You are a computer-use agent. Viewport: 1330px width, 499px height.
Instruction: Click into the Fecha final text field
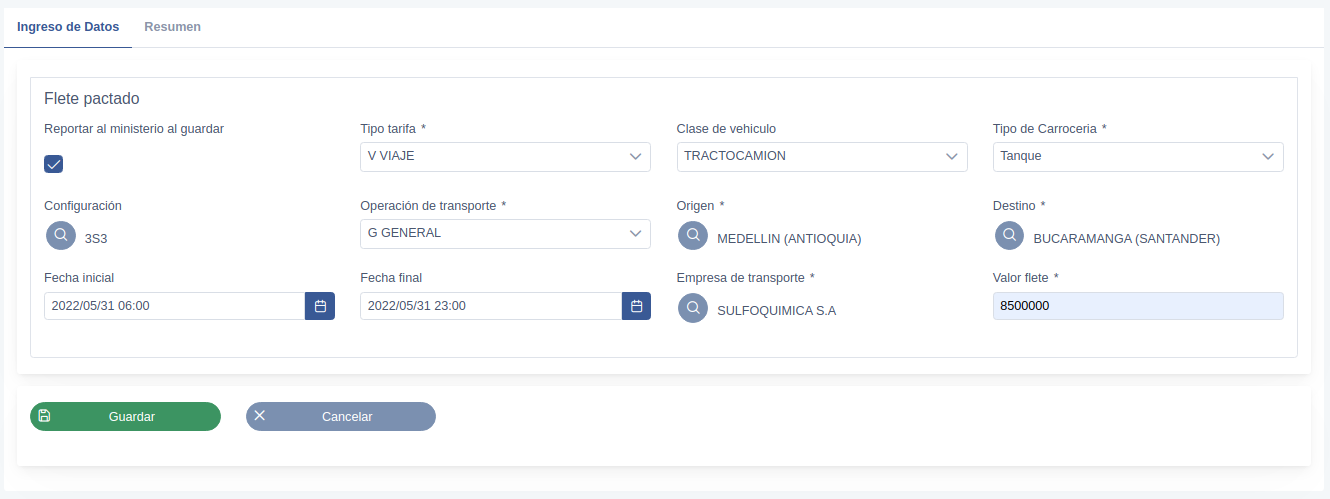pyautogui.click(x=490, y=306)
